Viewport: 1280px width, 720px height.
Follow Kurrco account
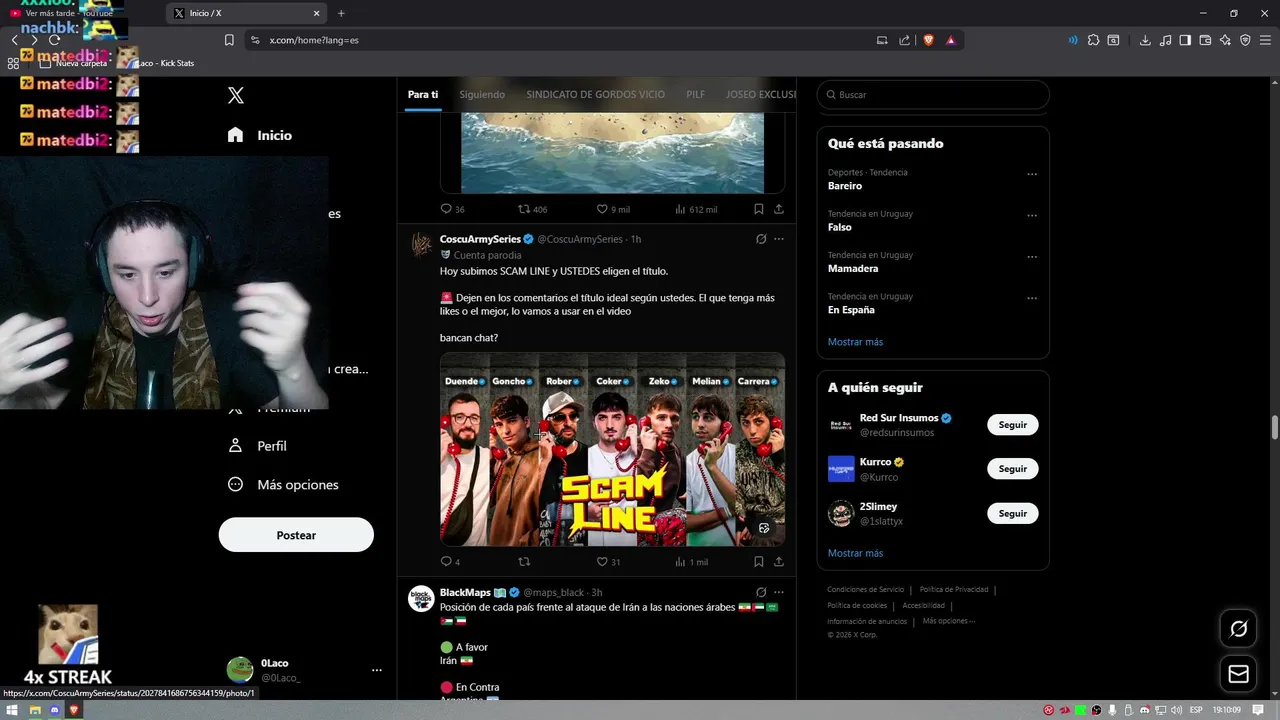pos(1012,469)
